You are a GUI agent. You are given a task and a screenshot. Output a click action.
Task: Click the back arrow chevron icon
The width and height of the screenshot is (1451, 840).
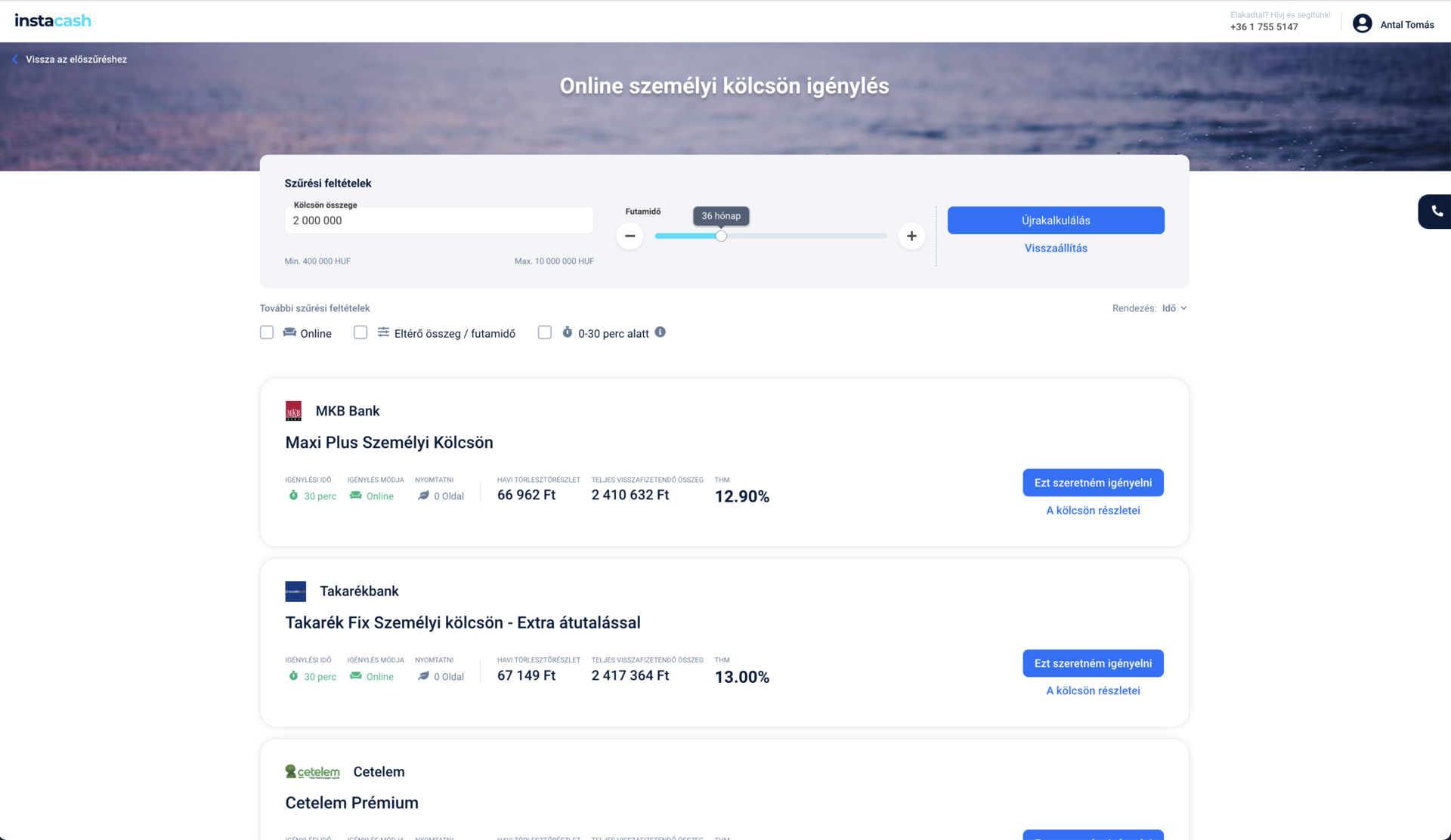point(15,59)
